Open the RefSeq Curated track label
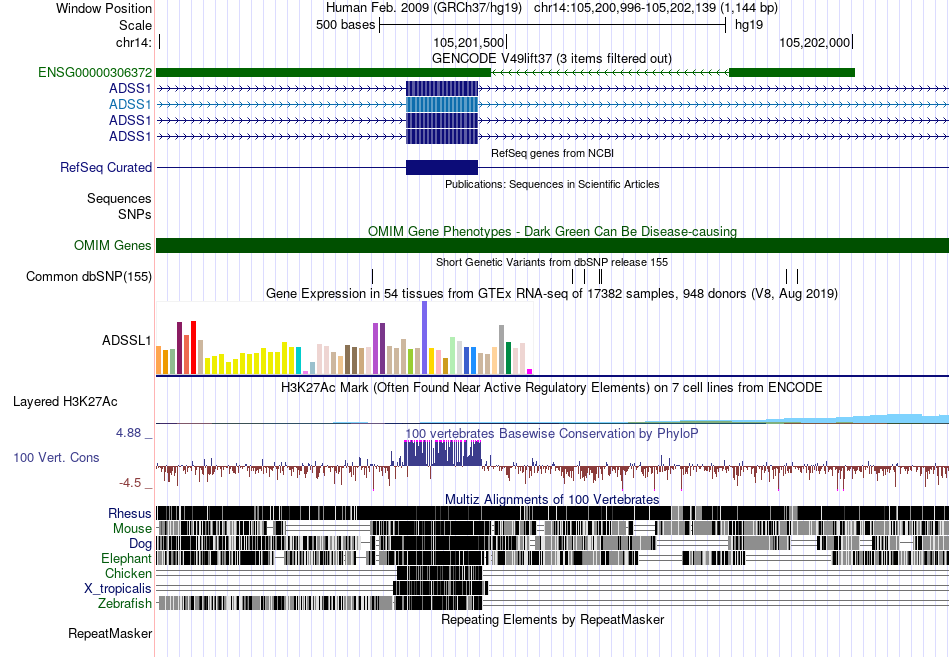This screenshot has width=950, height=657. 106,167
